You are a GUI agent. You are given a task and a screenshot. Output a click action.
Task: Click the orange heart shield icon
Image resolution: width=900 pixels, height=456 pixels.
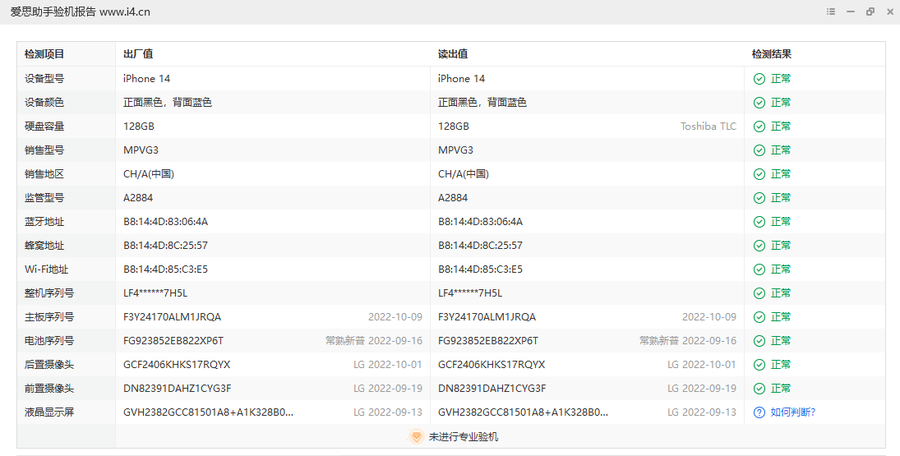[x=416, y=436]
